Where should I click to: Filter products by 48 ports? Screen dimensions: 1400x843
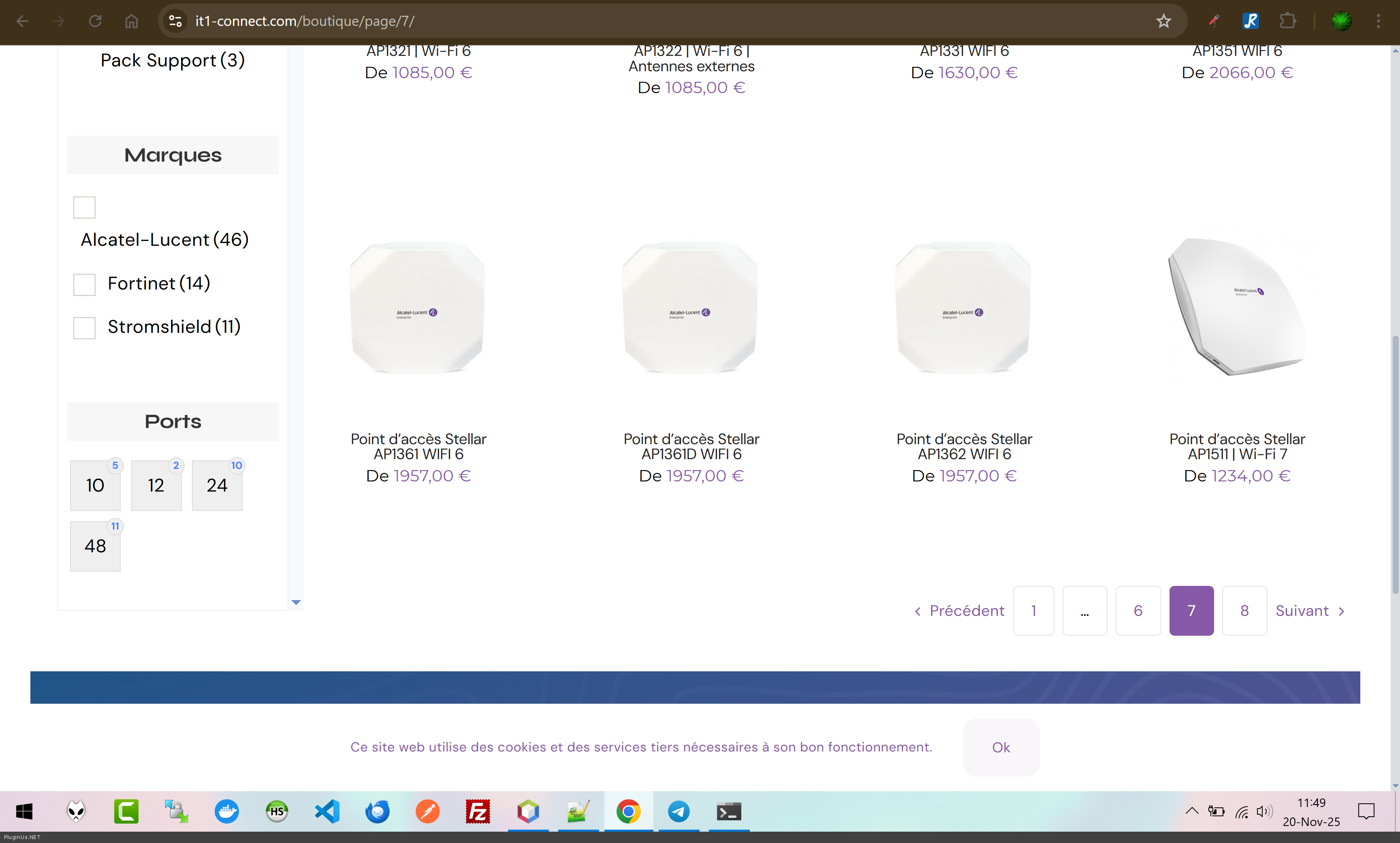[x=95, y=546]
